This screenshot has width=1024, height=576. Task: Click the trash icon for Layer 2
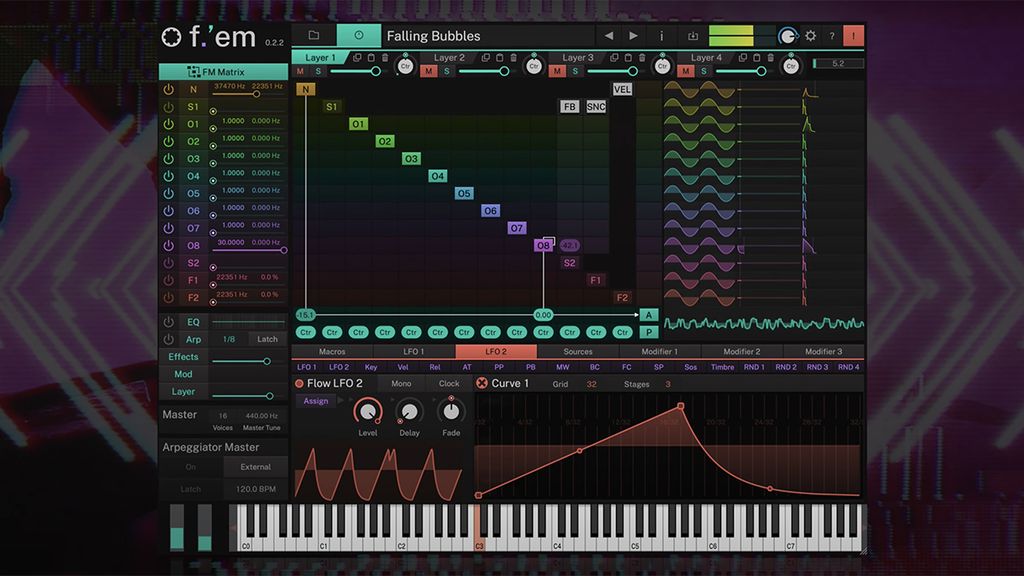click(513, 57)
